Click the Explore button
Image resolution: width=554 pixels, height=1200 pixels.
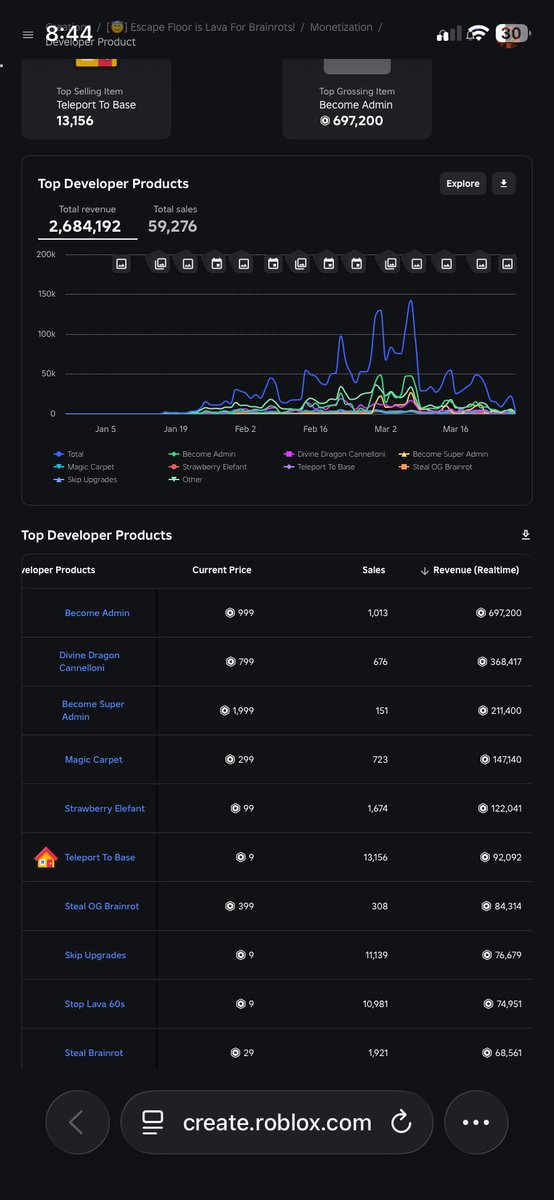coord(463,183)
